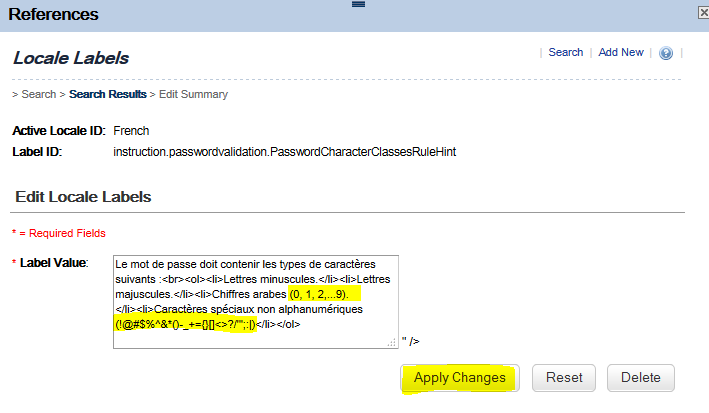Close the References dialog
This screenshot has height=413, width=709.
click(704, 13)
